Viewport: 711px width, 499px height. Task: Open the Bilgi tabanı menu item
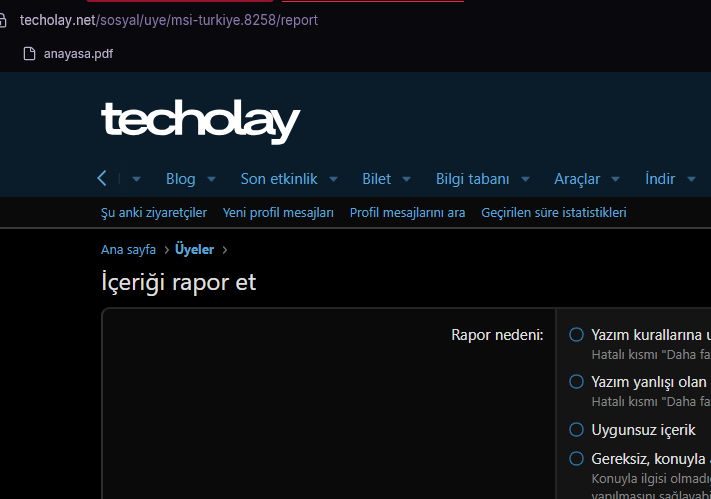pos(472,179)
